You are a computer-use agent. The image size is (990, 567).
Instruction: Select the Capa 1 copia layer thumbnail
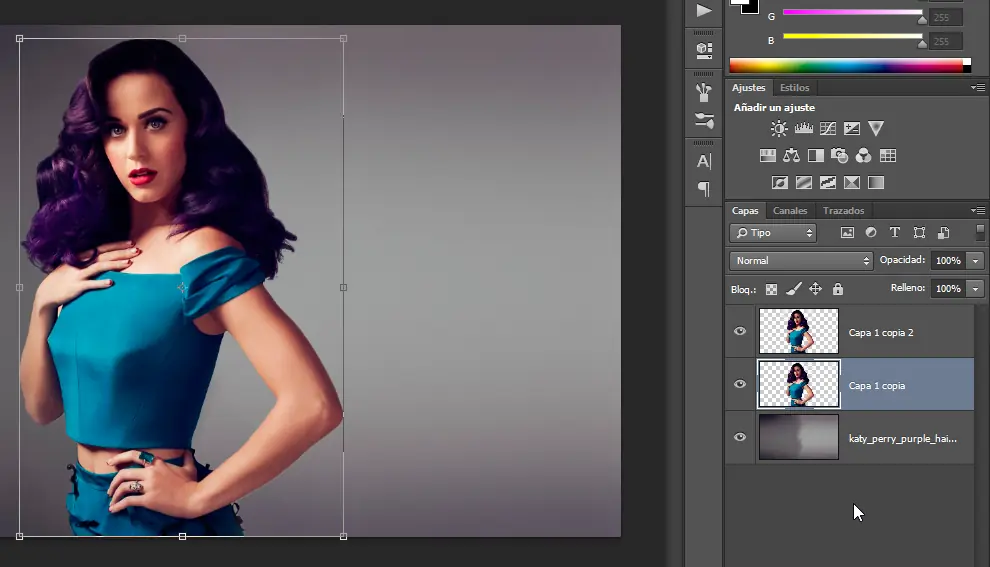[799, 384]
